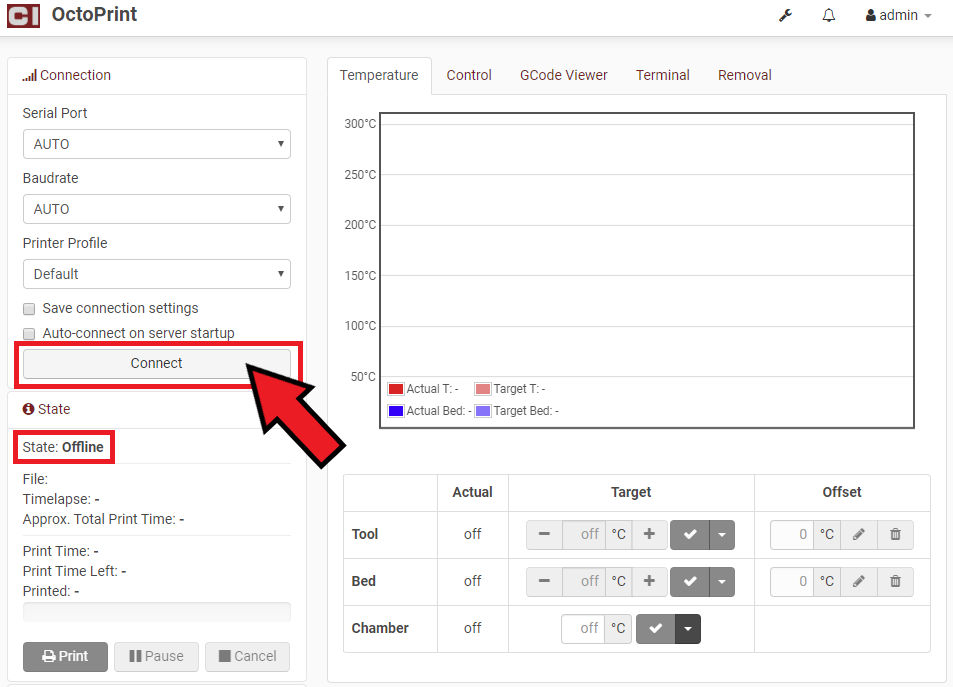Image resolution: width=953 pixels, height=687 pixels.
Task: Open the admin user menu
Action: coord(898,15)
